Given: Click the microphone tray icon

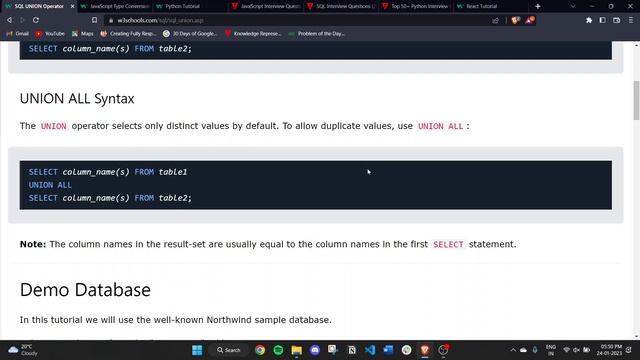Looking at the screenshot, I should pos(535,350).
